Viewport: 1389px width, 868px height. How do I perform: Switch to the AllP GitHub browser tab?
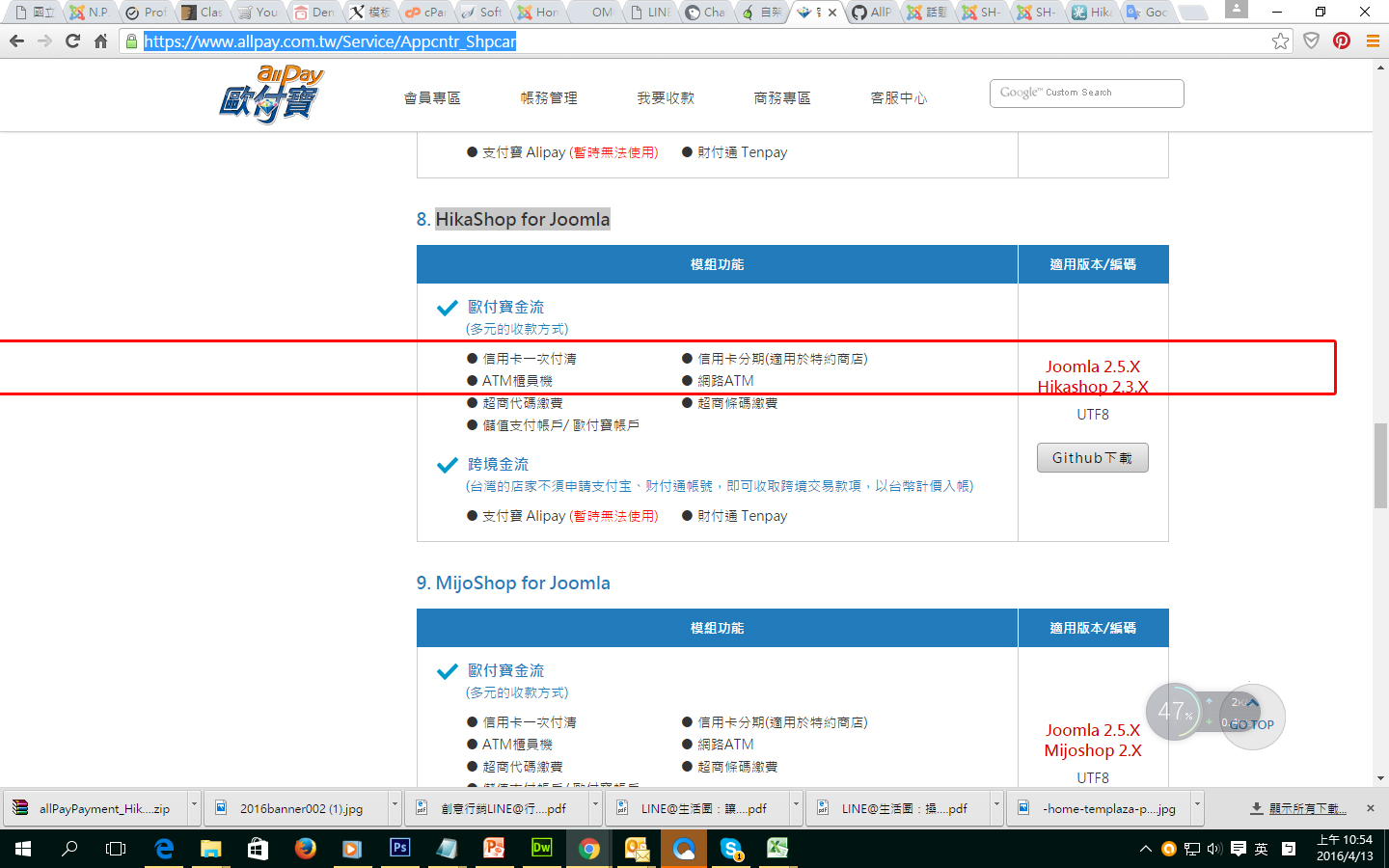[x=872, y=13]
